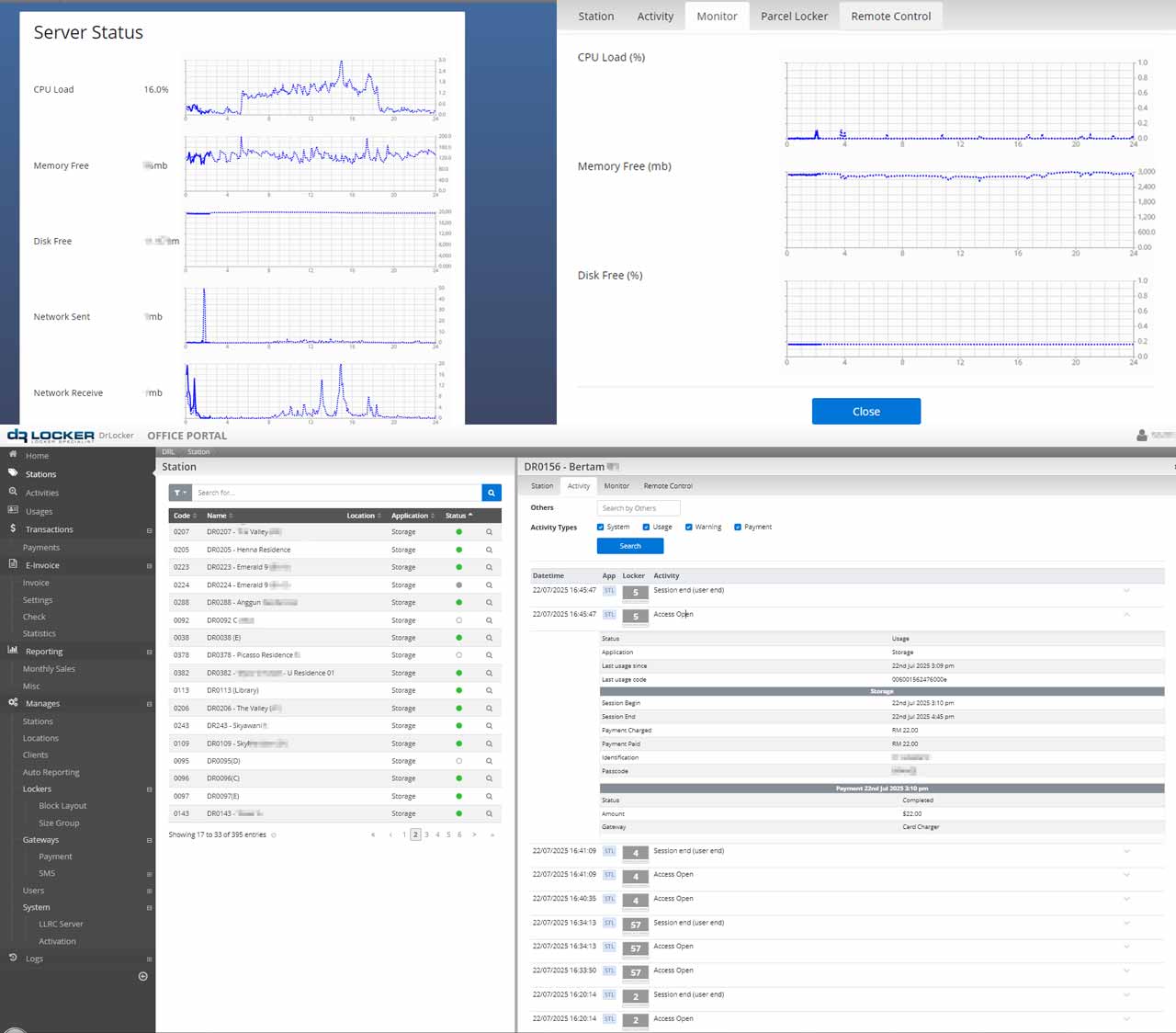This screenshot has height=1033, width=1176.
Task: Click the user profile icon
Action: (1142, 436)
